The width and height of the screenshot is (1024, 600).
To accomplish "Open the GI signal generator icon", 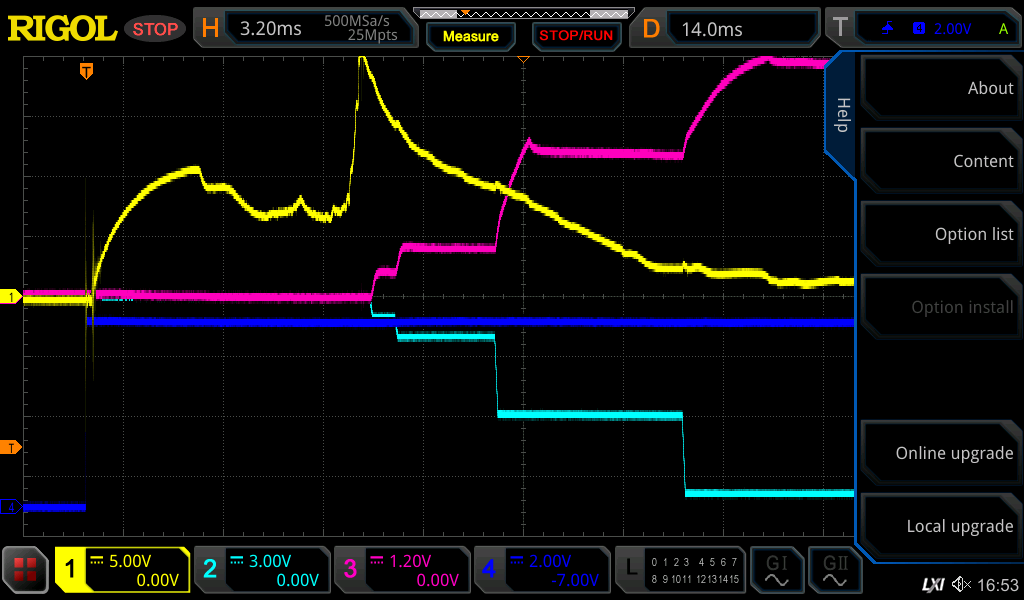I will point(777,571).
